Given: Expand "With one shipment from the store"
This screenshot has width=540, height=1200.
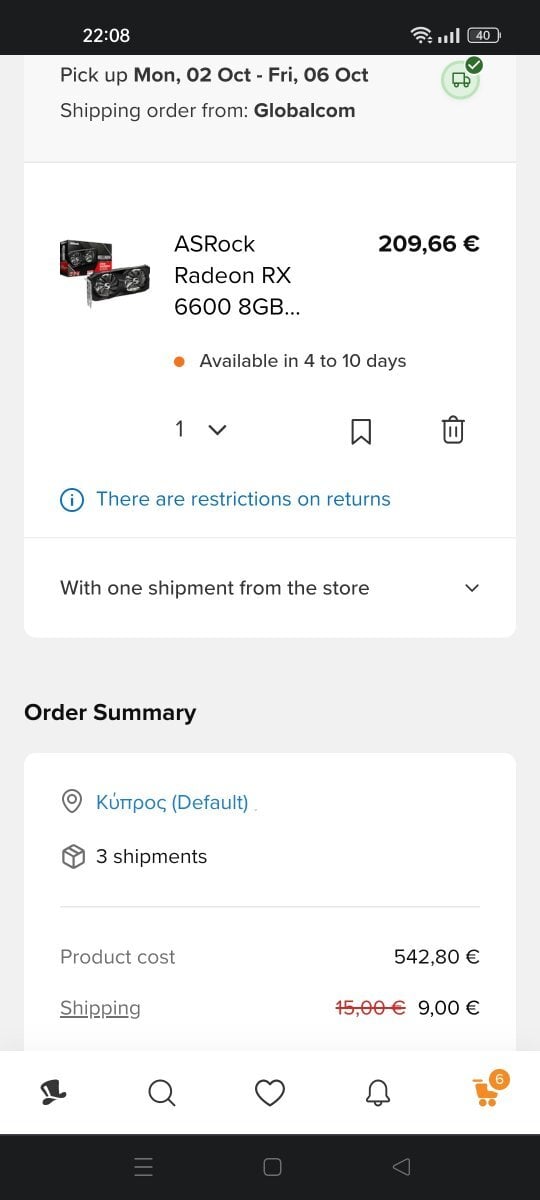Looking at the screenshot, I should click(270, 588).
